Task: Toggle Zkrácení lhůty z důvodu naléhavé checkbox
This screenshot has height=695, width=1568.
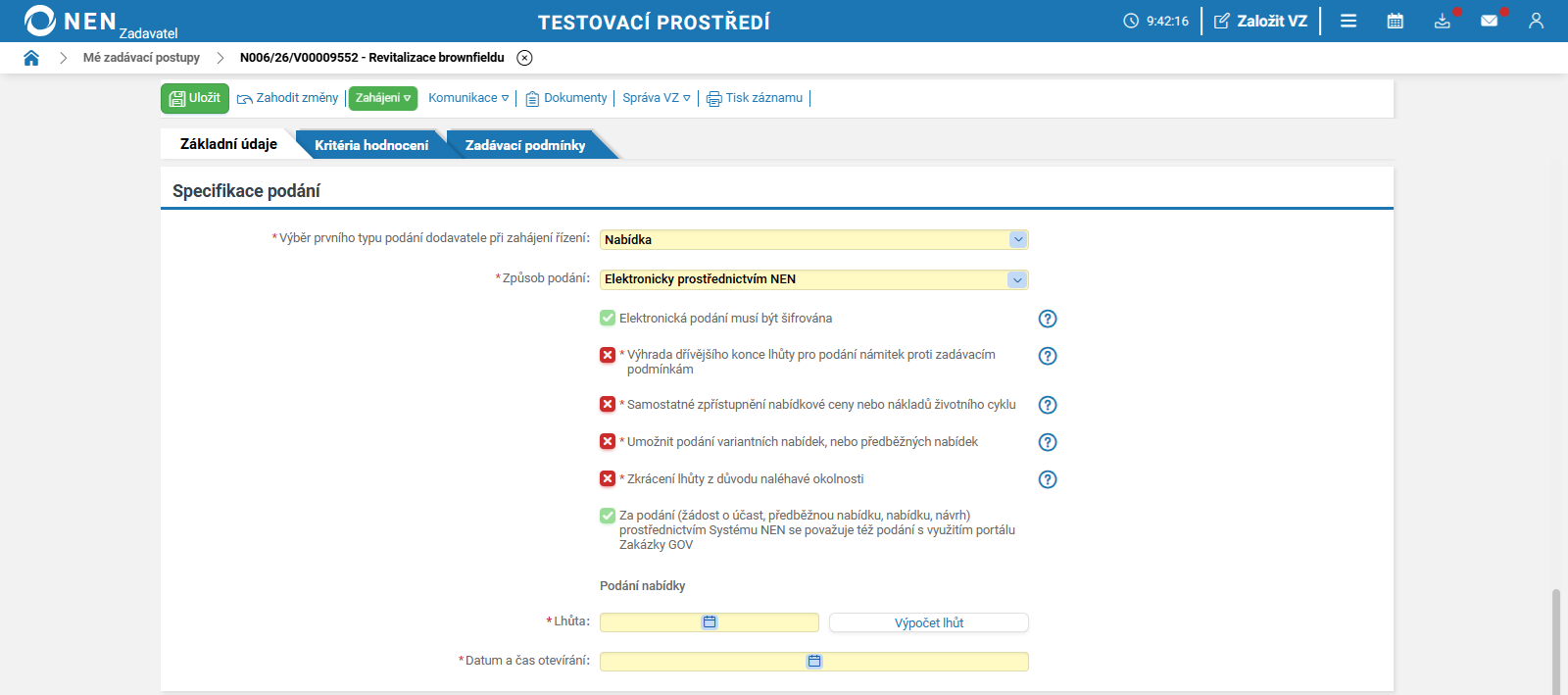Action: click(608, 478)
